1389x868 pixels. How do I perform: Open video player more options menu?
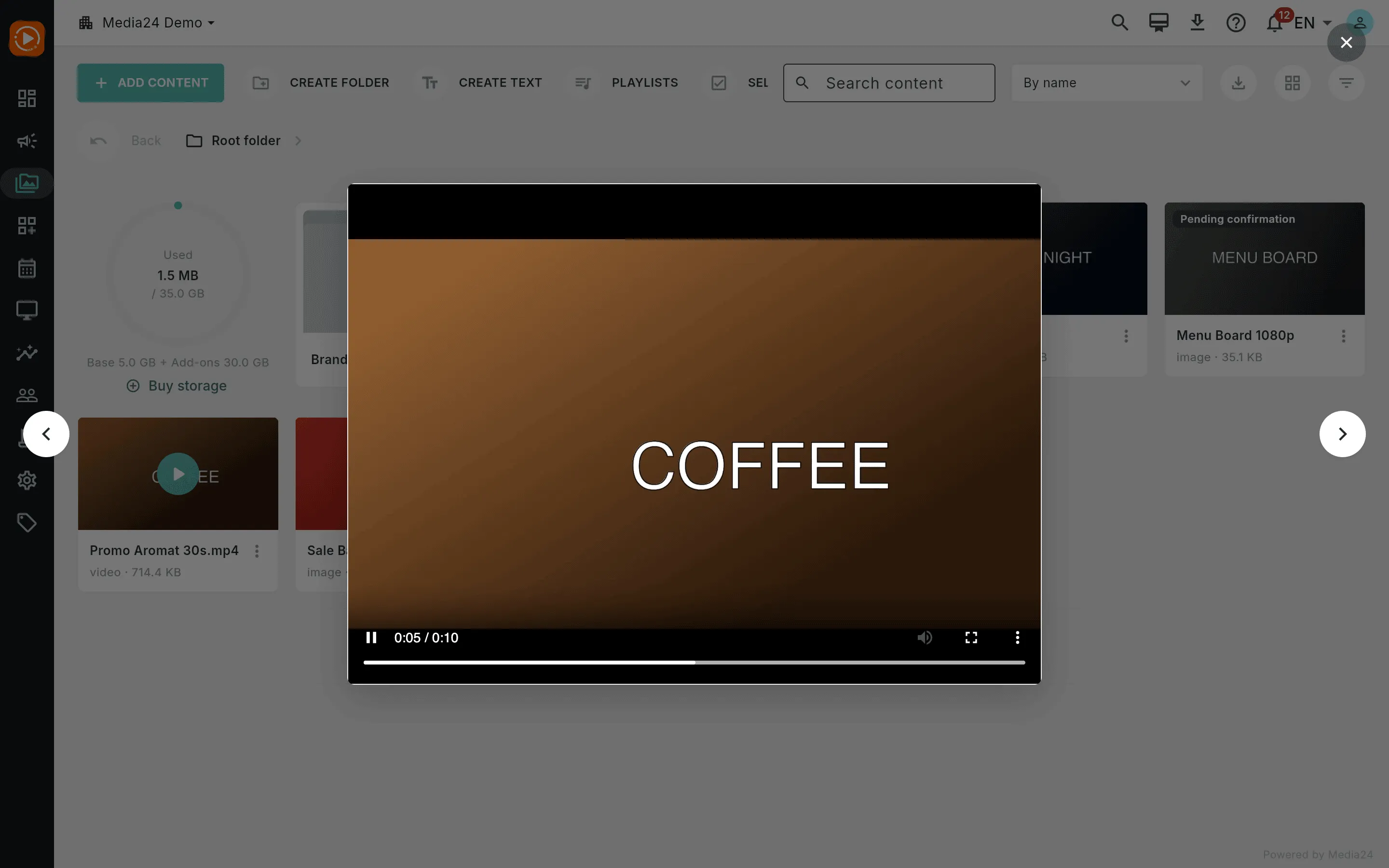1017,637
